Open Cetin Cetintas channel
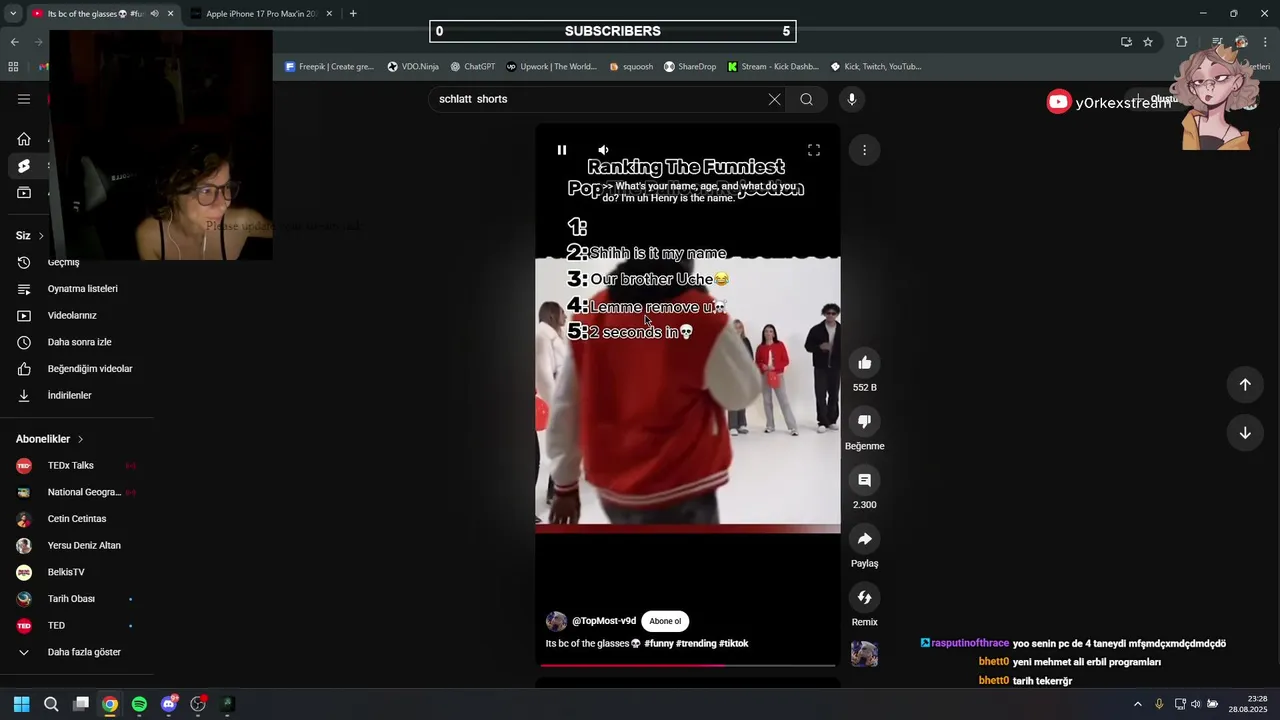This screenshot has height=720, width=1280. point(77,519)
